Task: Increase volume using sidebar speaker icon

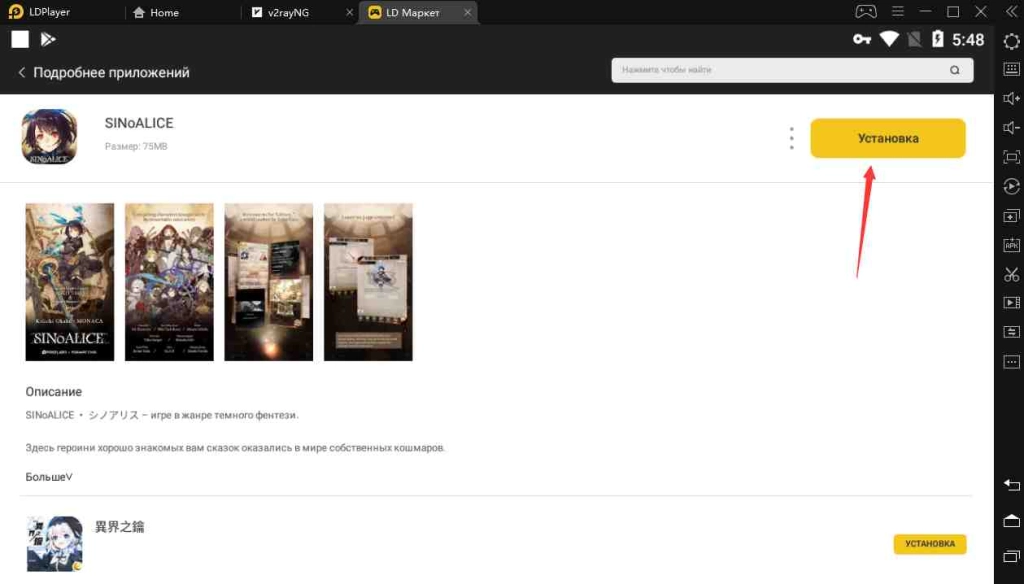Action: 1011,98
